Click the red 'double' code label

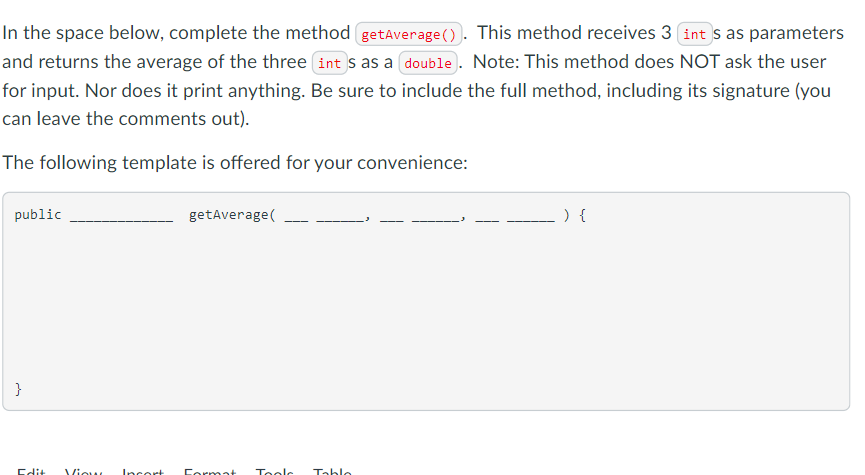tap(428, 63)
